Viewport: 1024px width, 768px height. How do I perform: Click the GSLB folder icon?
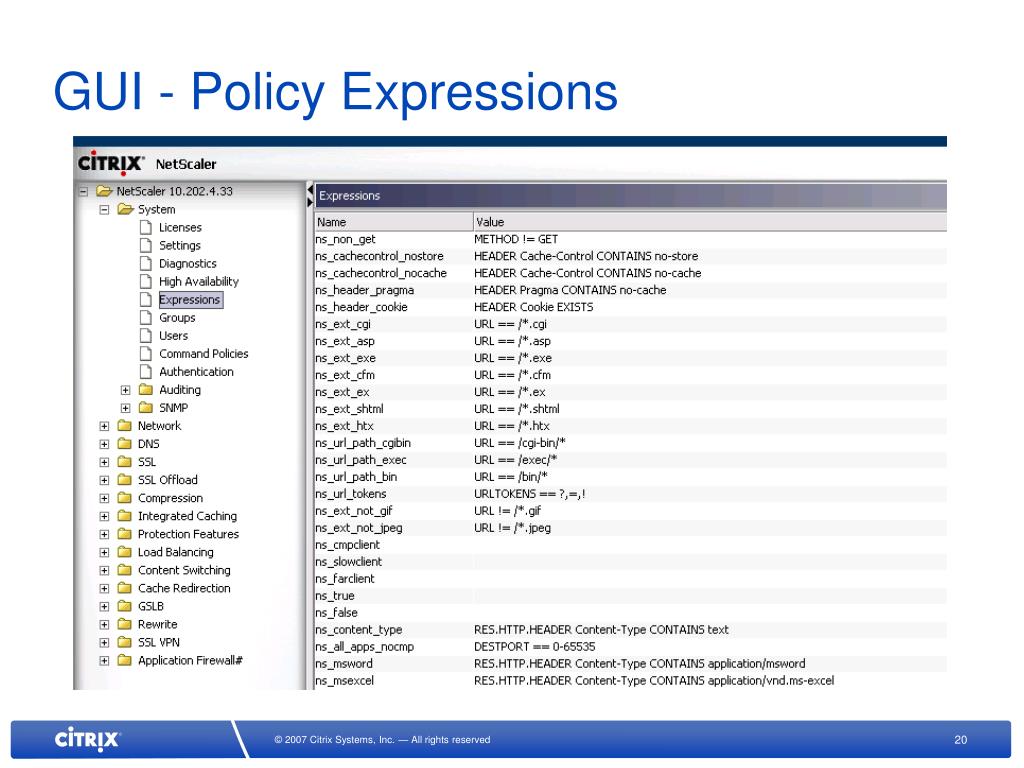point(125,606)
